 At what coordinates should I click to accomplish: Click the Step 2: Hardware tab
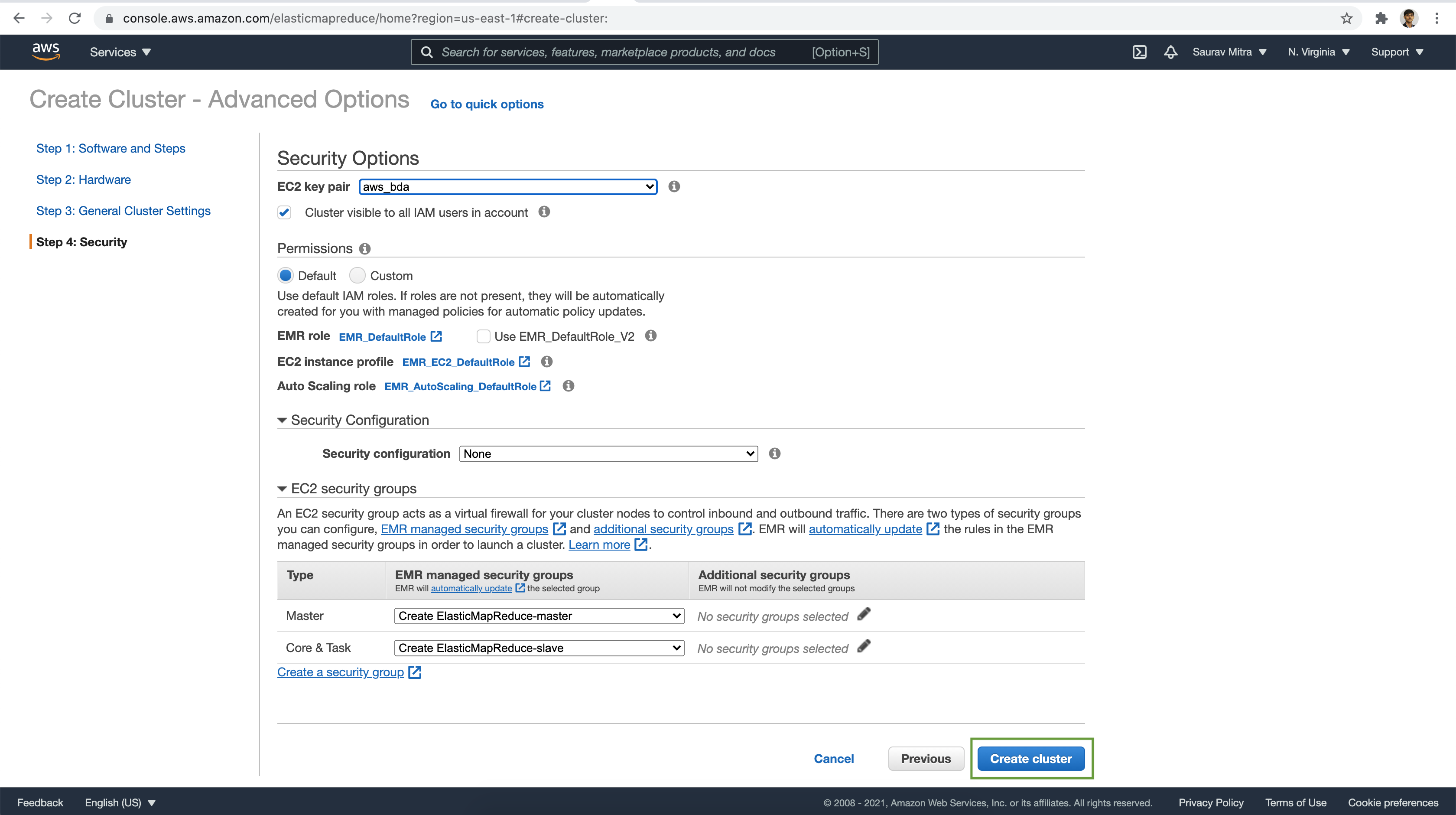(x=83, y=179)
